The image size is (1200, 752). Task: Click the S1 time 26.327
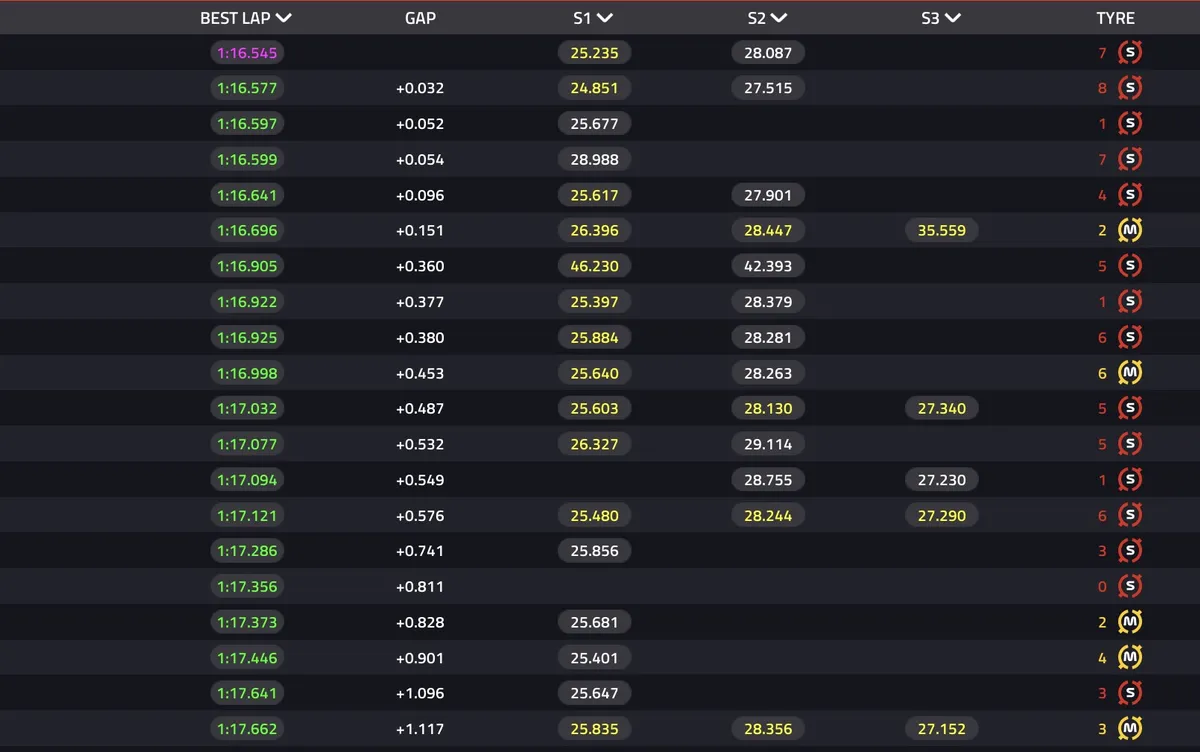pyautogui.click(x=594, y=444)
